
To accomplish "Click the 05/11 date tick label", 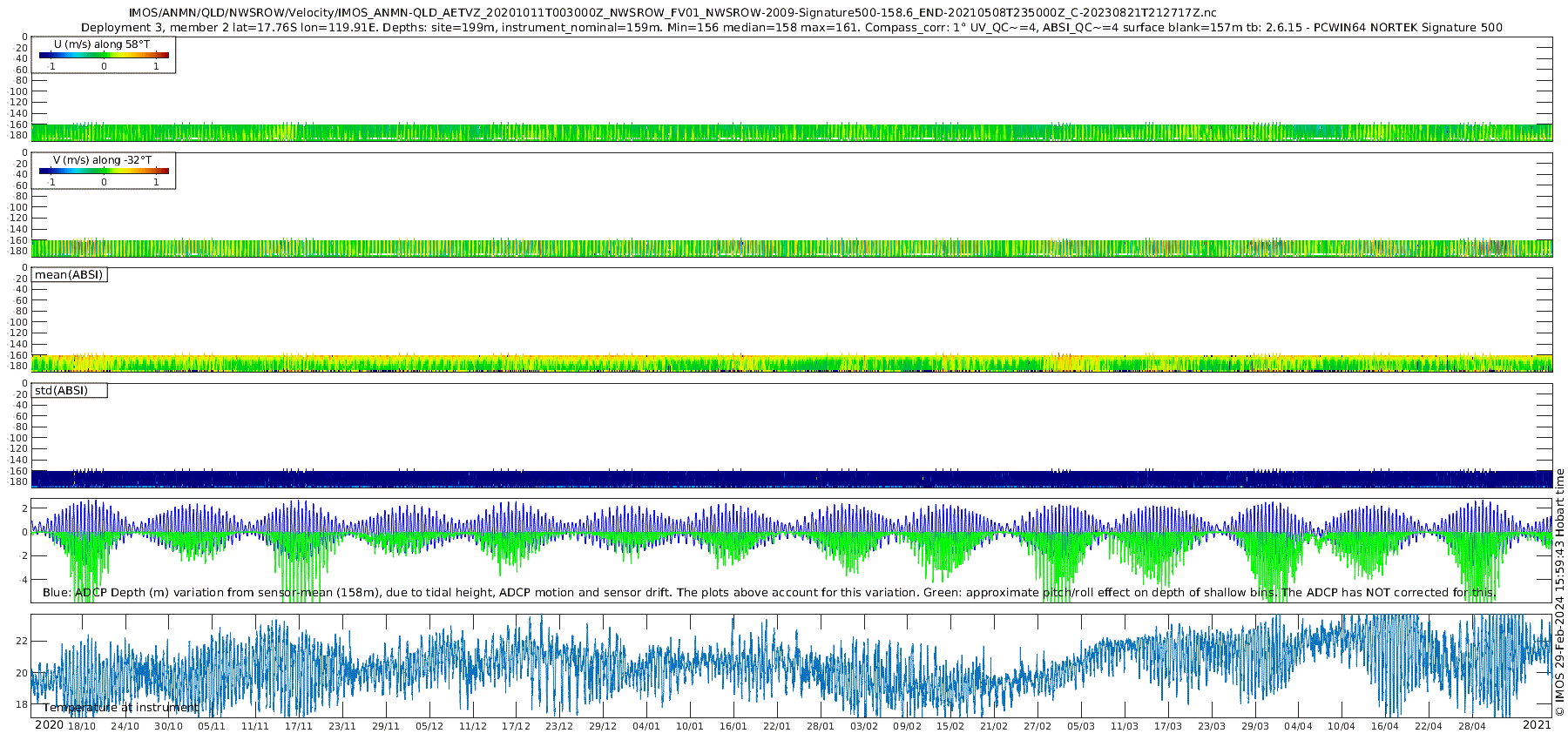I will tap(212, 726).
